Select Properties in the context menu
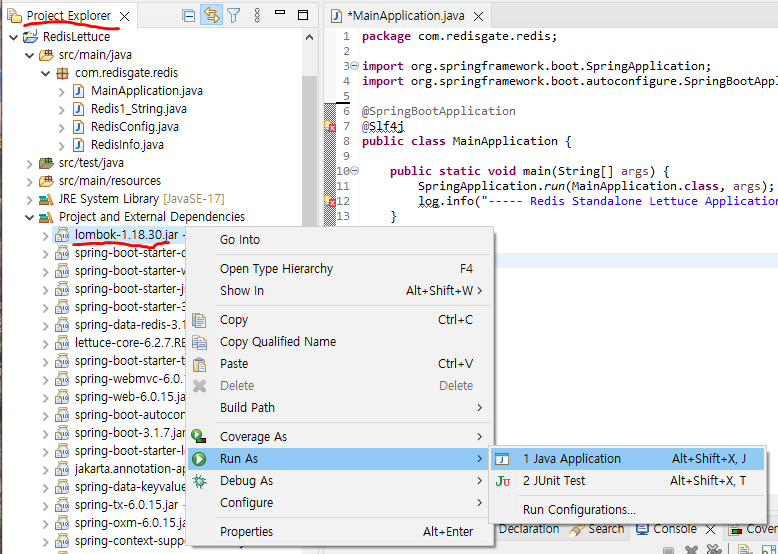This screenshot has width=778, height=554. point(246,532)
